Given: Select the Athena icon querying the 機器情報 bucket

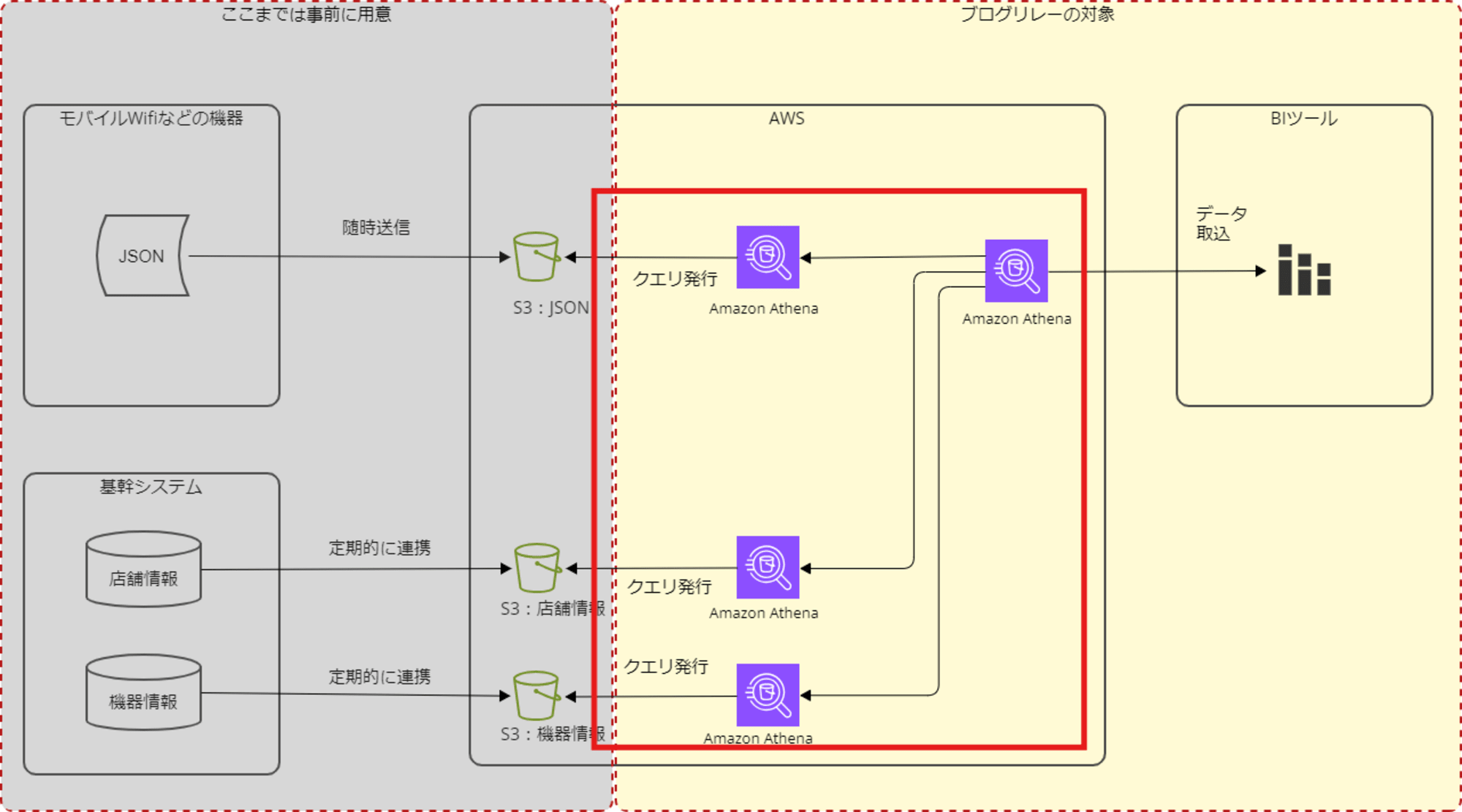Looking at the screenshot, I should coord(768,695).
